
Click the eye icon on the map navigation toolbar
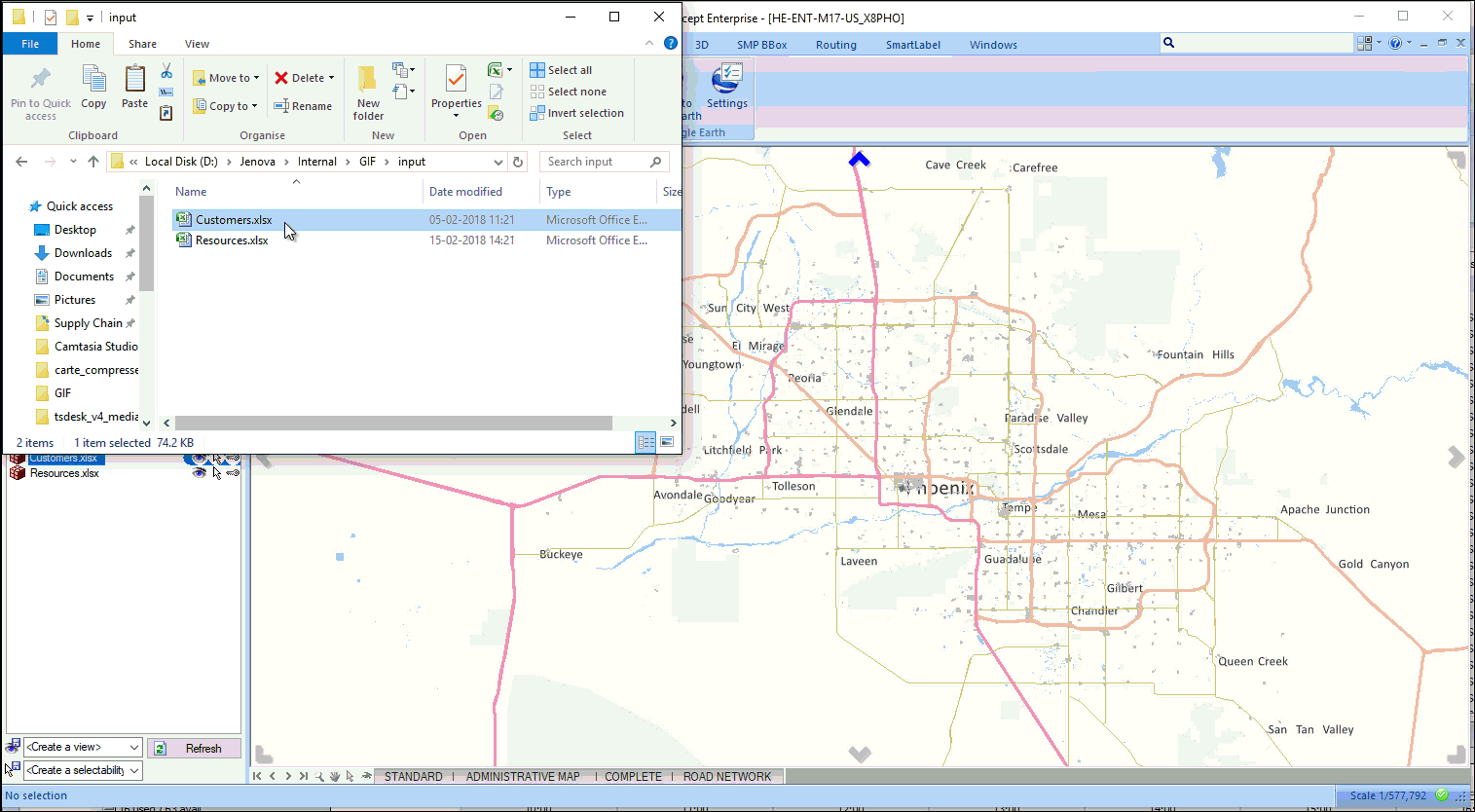click(367, 777)
